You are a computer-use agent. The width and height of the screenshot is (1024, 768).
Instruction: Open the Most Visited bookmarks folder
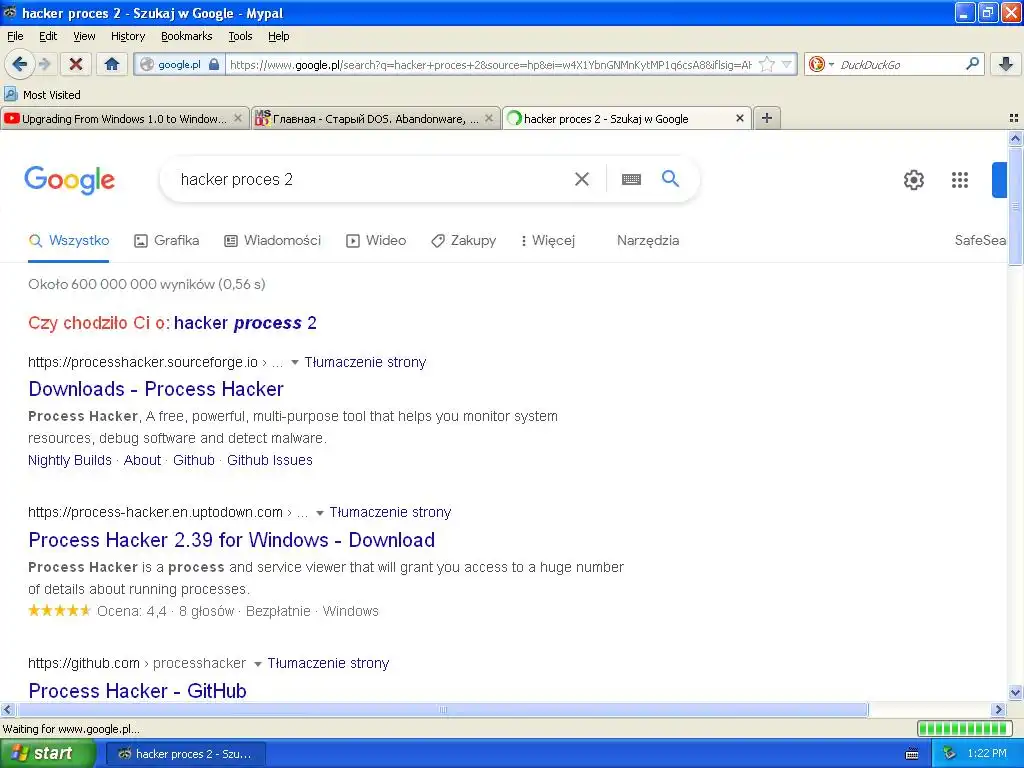pos(43,95)
